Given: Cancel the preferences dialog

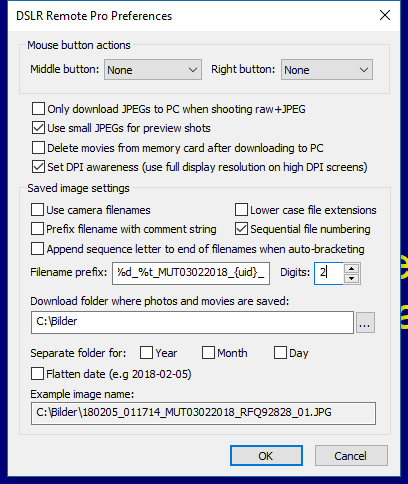Looking at the screenshot, I should coord(351,456).
